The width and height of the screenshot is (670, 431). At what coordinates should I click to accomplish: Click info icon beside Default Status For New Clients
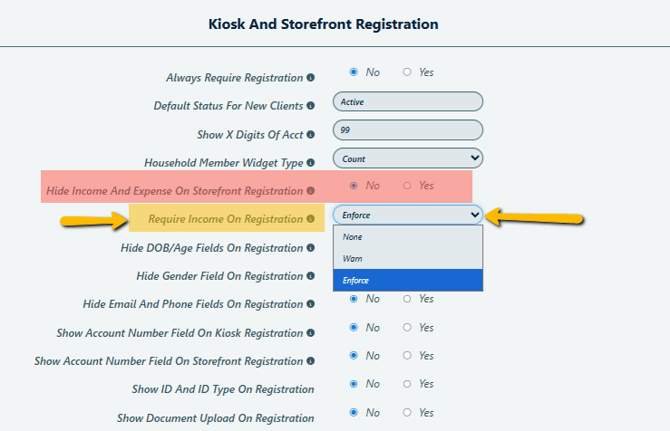(x=311, y=106)
